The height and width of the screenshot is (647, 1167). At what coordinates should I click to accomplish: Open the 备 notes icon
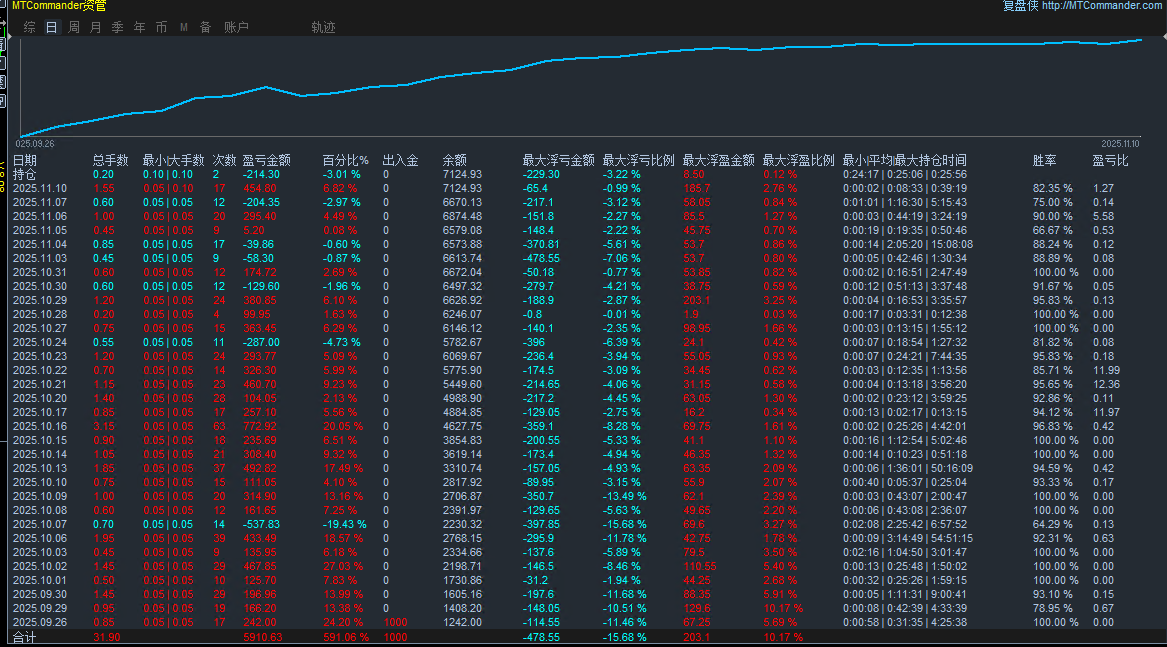pos(204,27)
